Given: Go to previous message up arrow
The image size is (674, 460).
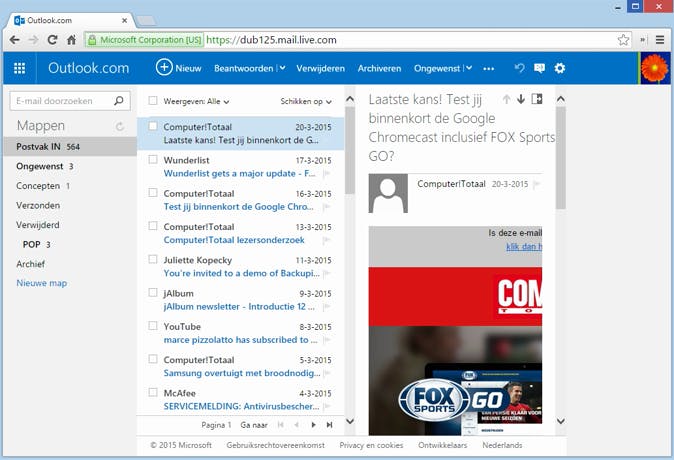Looking at the screenshot, I should tap(506, 99).
